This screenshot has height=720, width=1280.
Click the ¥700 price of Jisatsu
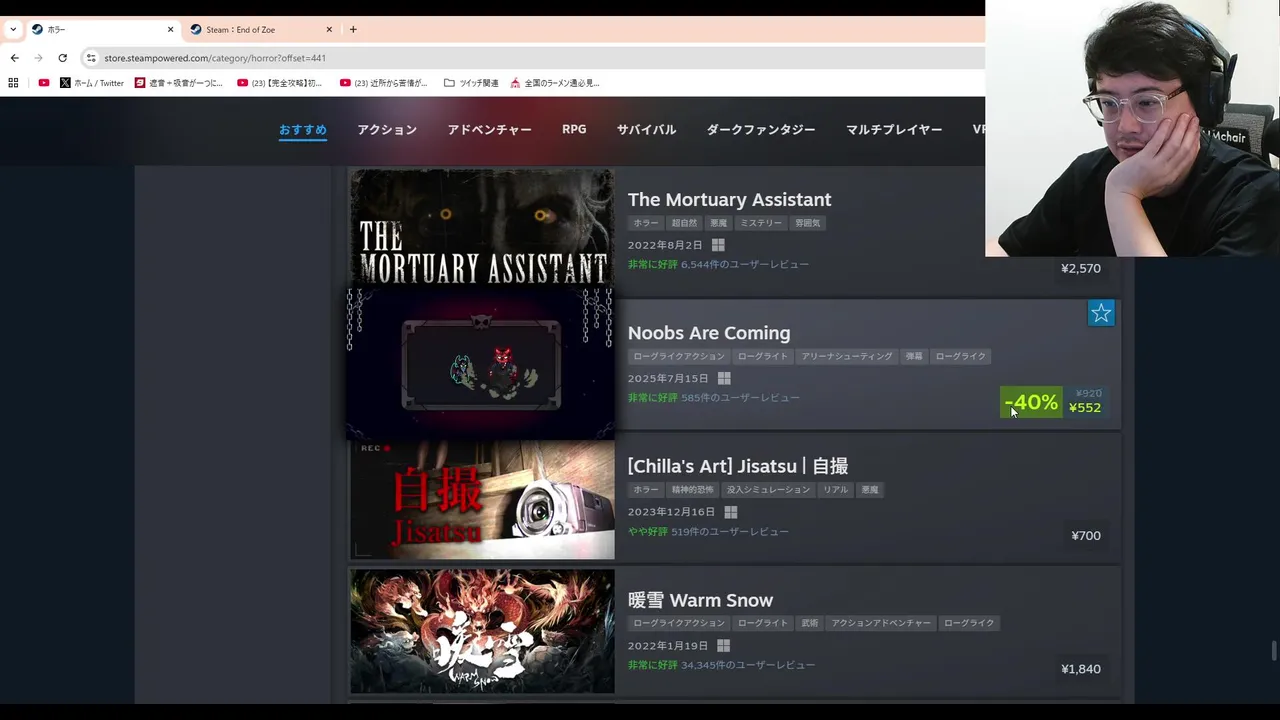[x=1086, y=536]
